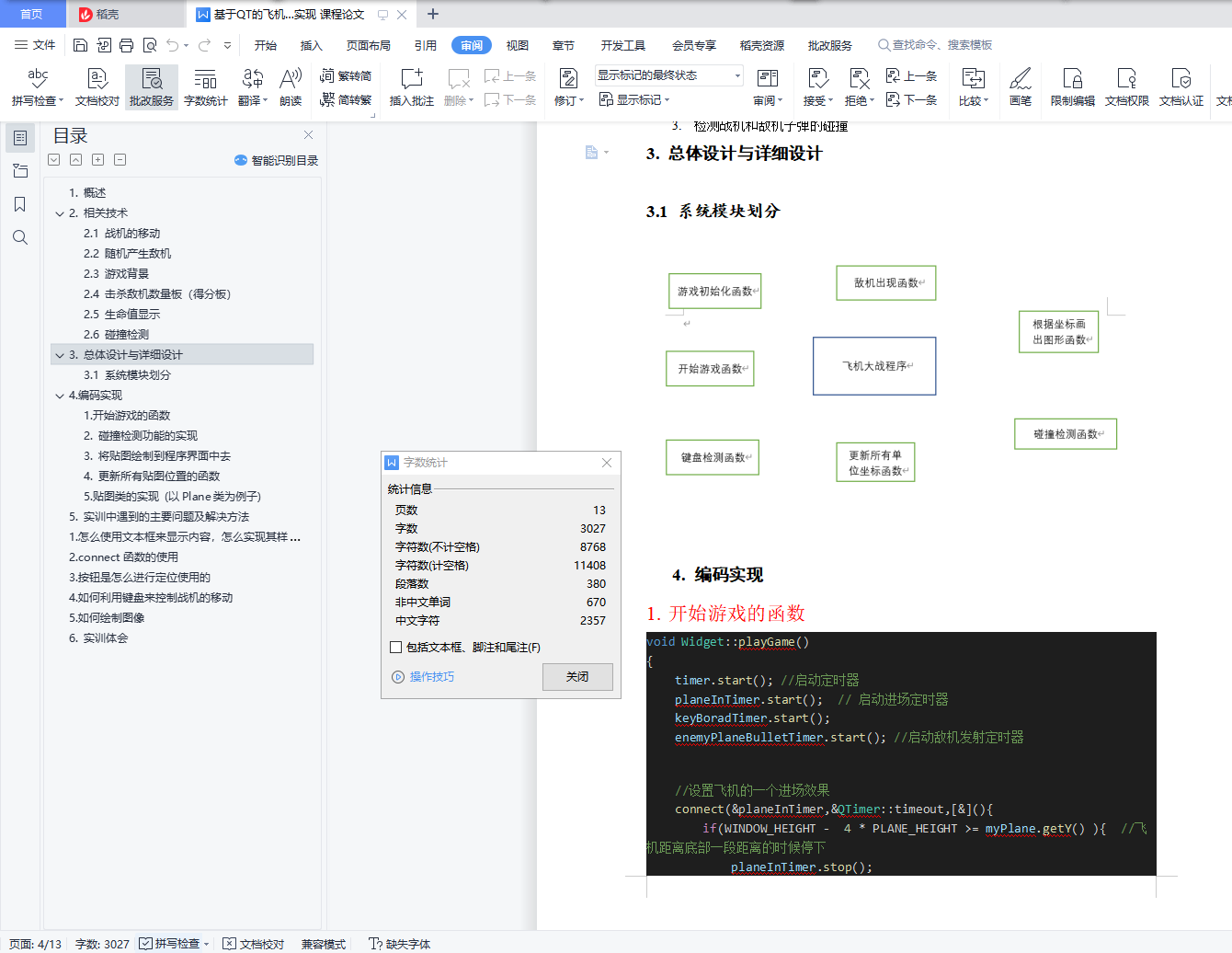Open the 显示标记 dropdown
The height and width of the screenshot is (953, 1232).
(x=634, y=99)
